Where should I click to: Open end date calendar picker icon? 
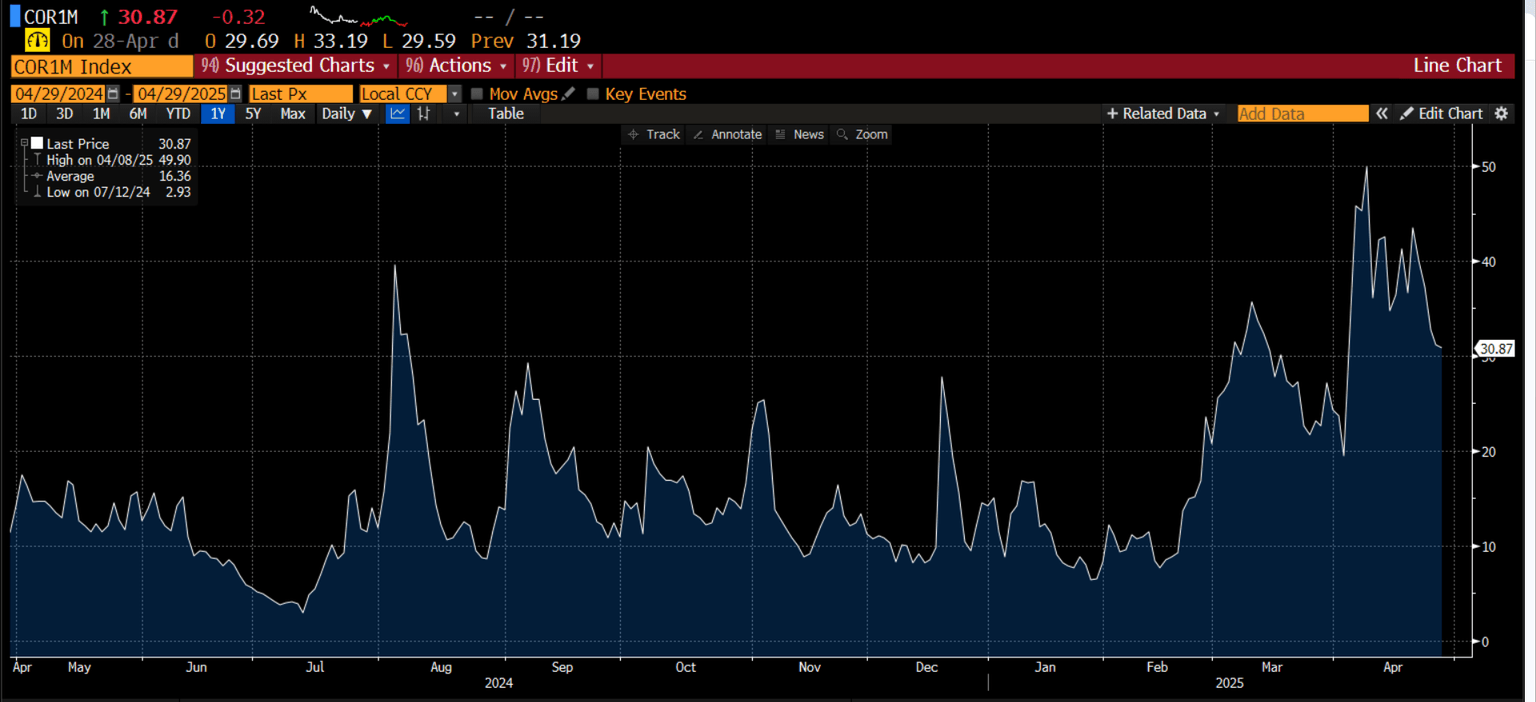tap(235, 94)
